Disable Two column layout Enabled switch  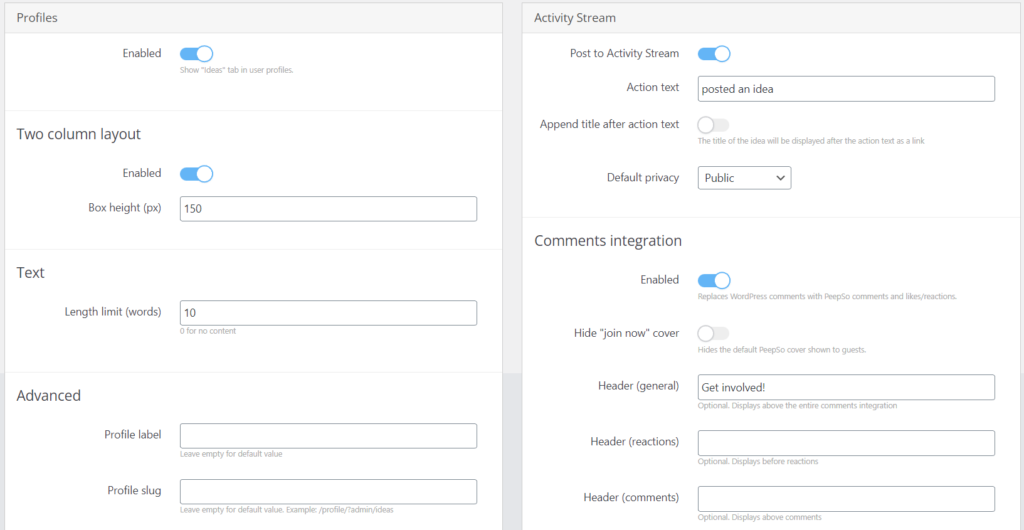196,174
